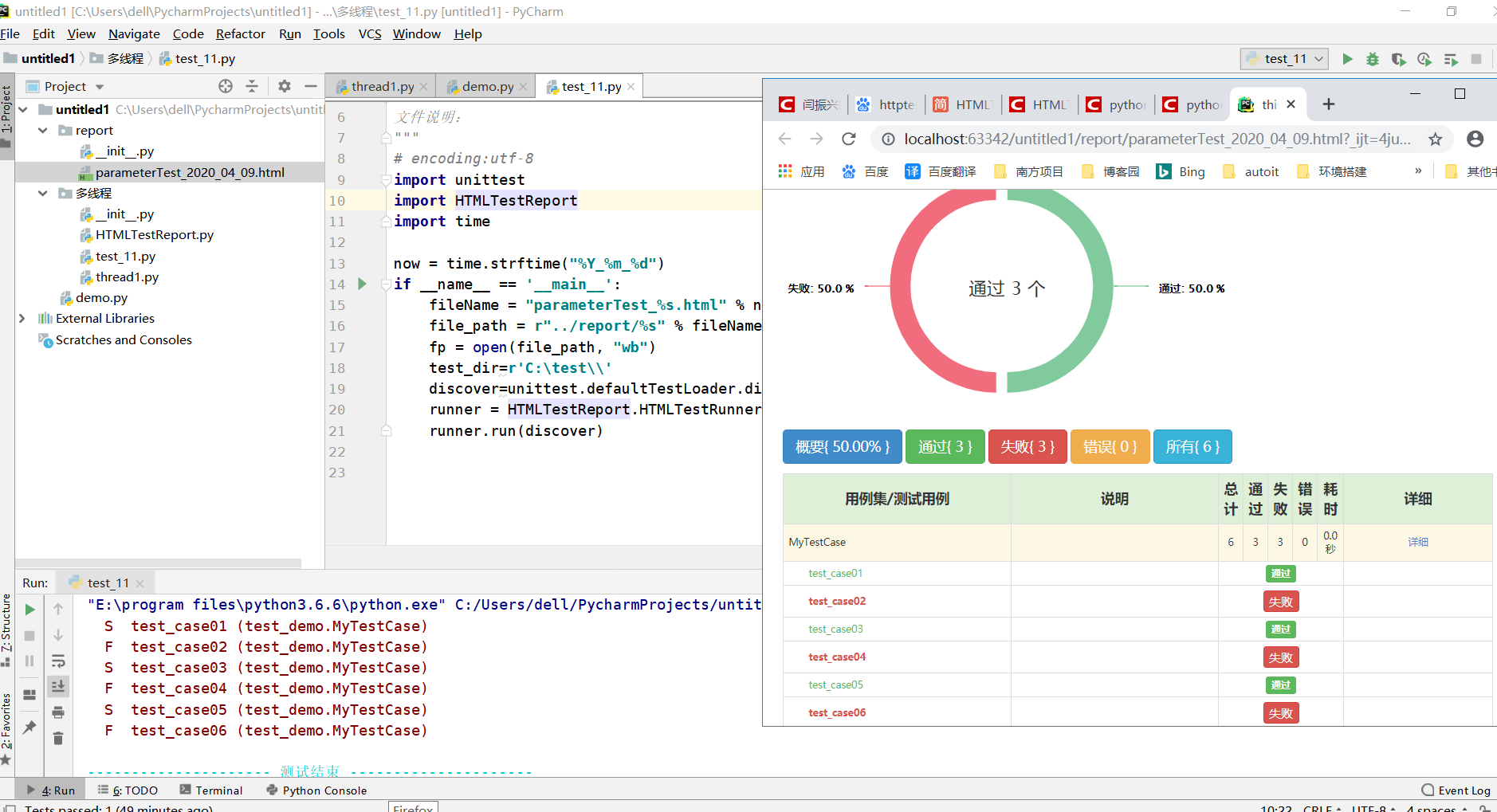Collapse all in Project panel
1497x812 pixels.
pos(252,86)
